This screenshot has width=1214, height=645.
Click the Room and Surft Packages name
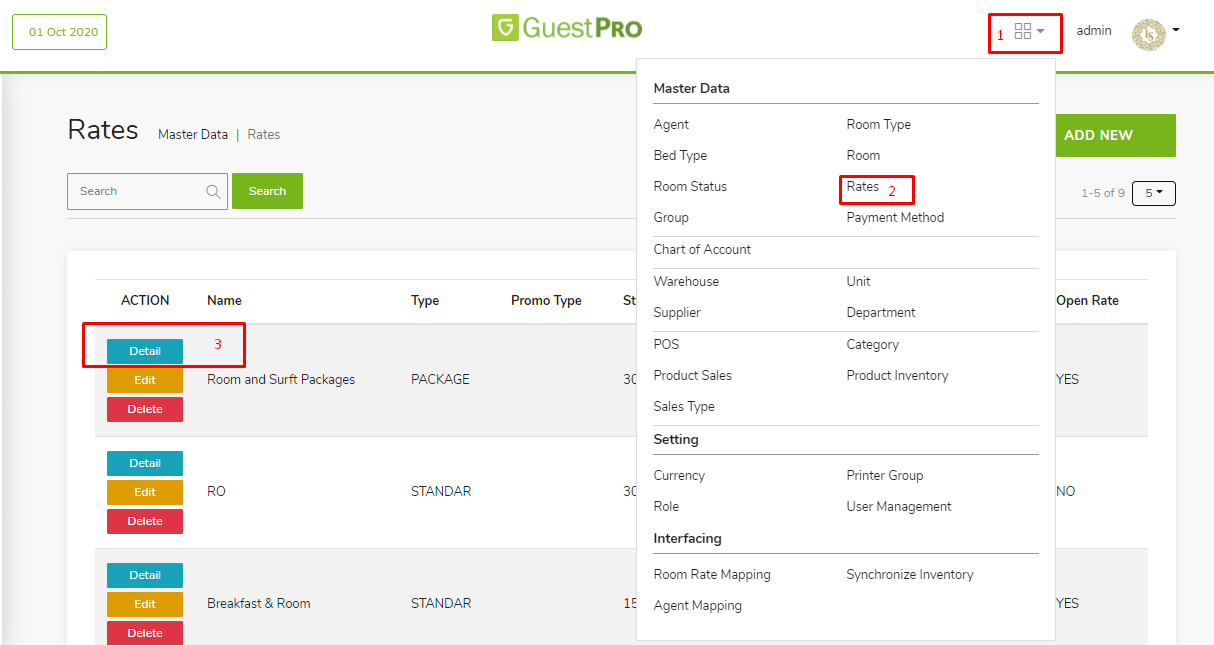(281, 379)
